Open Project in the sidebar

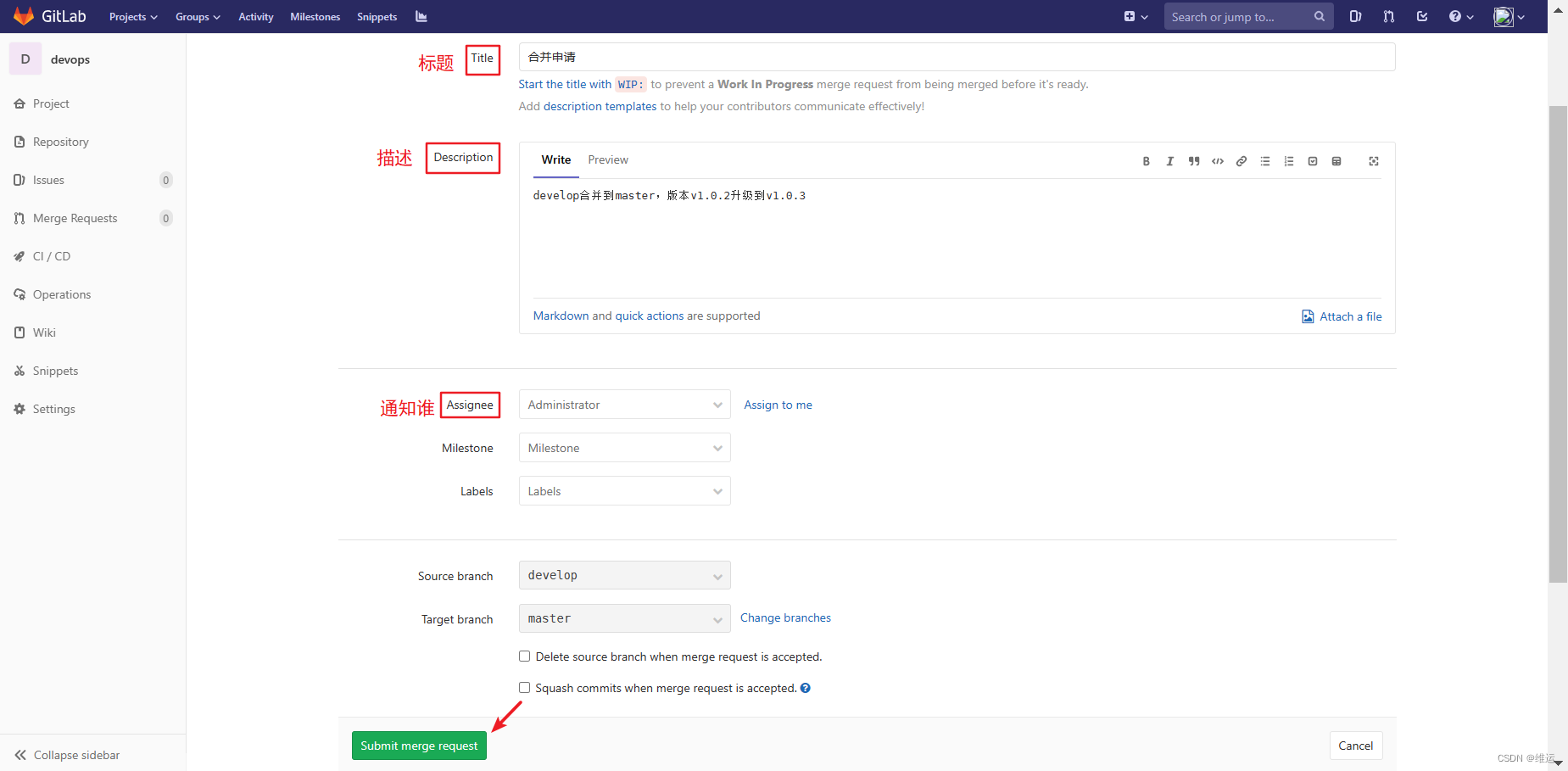click(93, 103)
